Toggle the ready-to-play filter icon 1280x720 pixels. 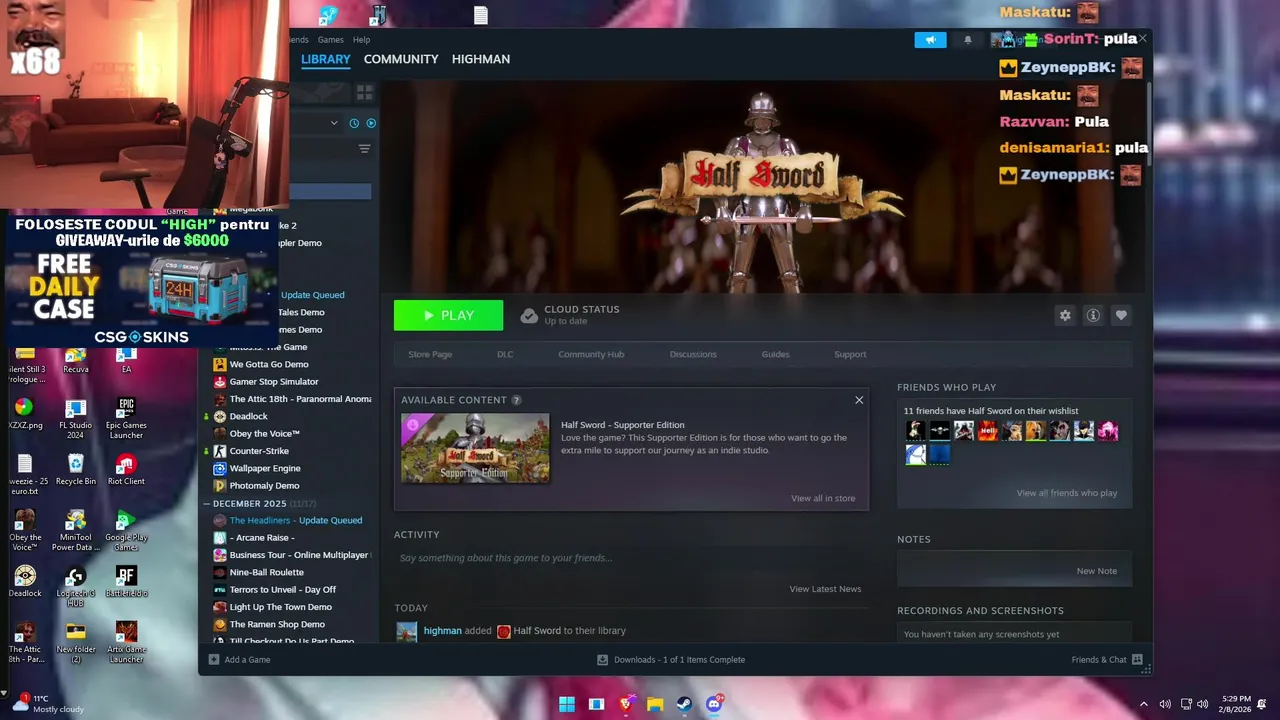pyautogui.click(x=371, y=123)
